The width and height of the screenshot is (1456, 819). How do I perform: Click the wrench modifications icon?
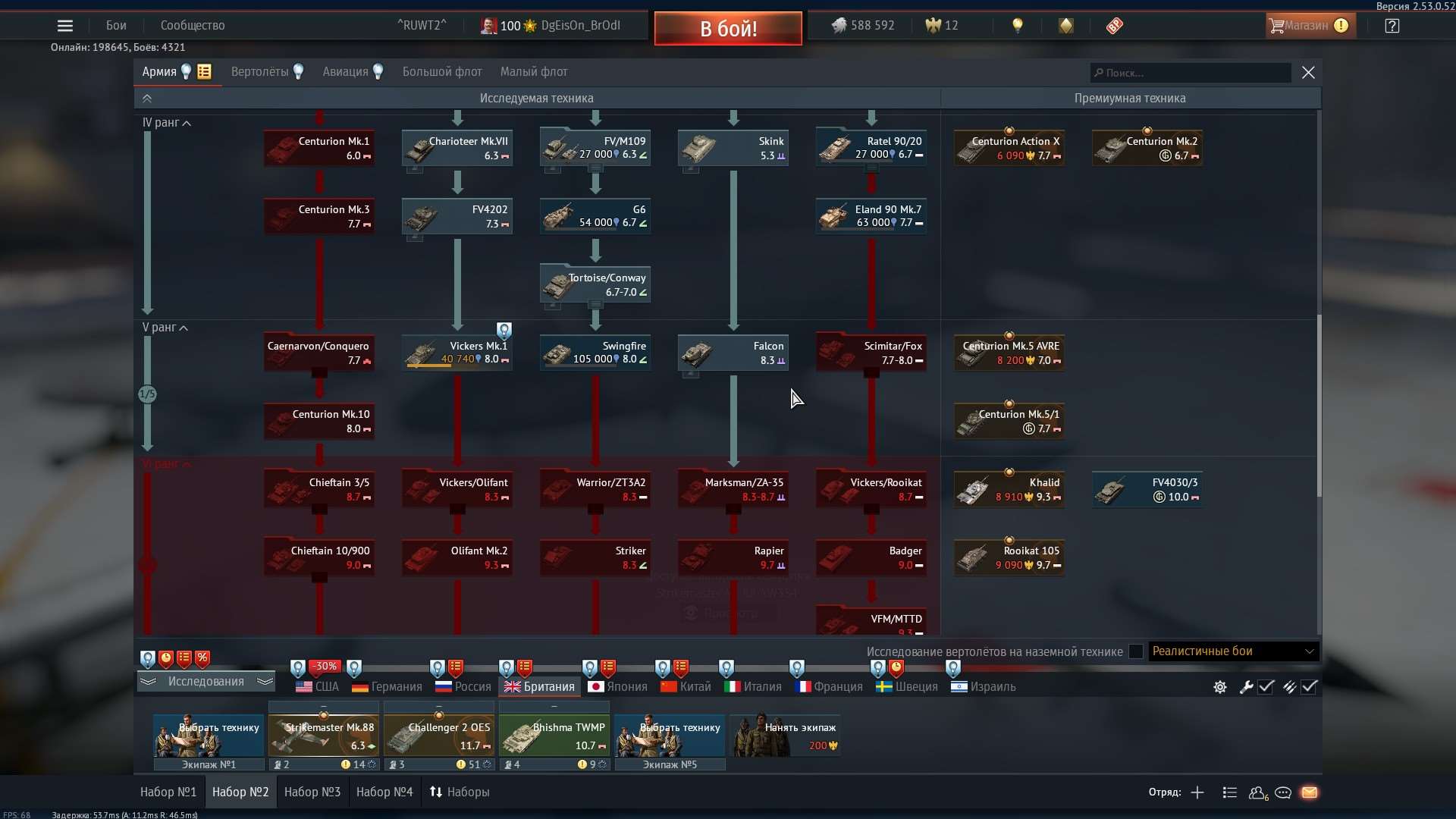pyautogui.click(x=1246, y=687)
